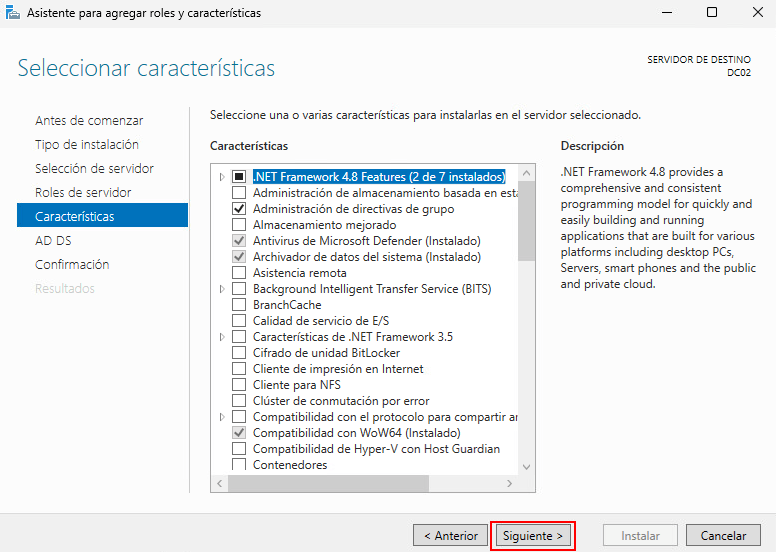Image resolution: width=776 pixels, height=552 pixels.
Task: Click the wizard icon in title bar
Action: tap(13, 13)
